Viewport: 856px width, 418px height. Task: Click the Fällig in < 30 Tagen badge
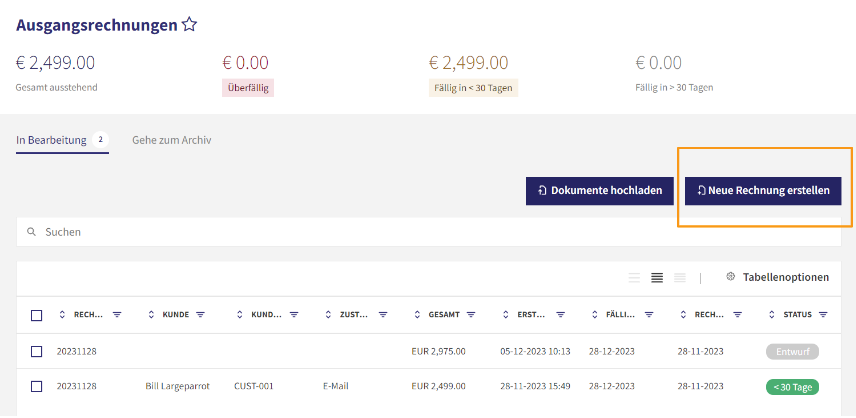tap(473, 88)
